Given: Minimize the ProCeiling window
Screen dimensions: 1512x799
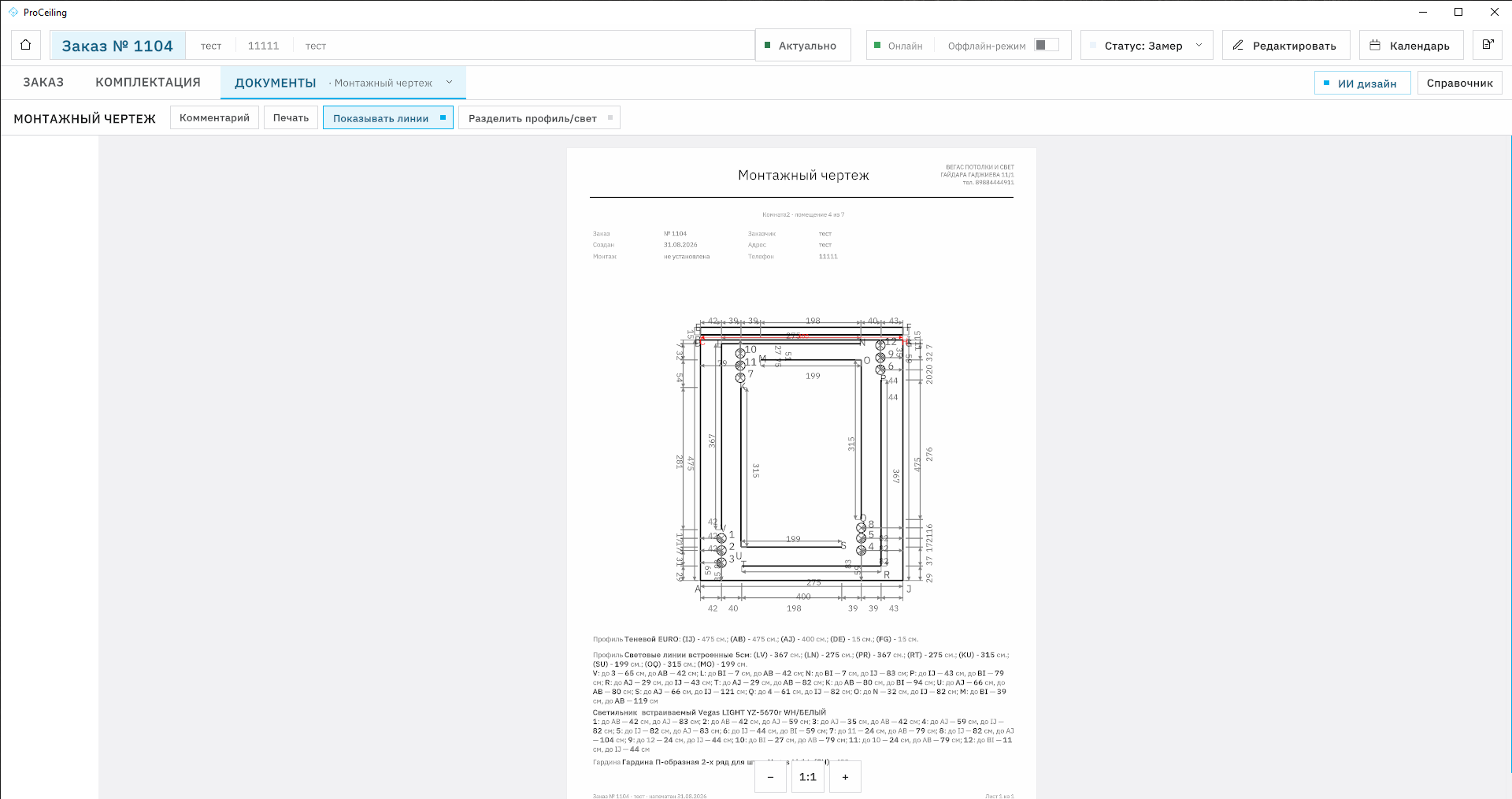Looking at the screenshot, I should (x=1423, y=12).
